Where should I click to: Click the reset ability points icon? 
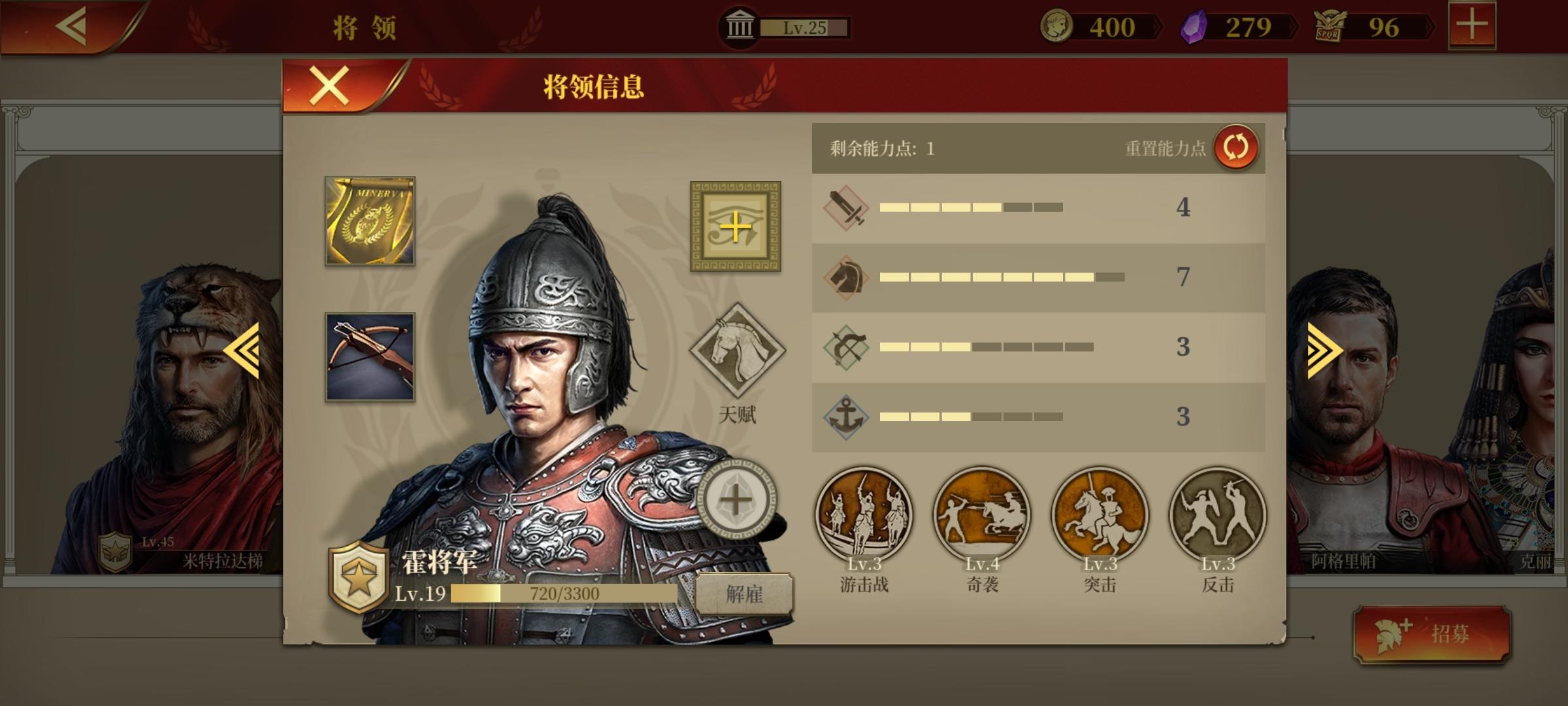(1235, 148)
